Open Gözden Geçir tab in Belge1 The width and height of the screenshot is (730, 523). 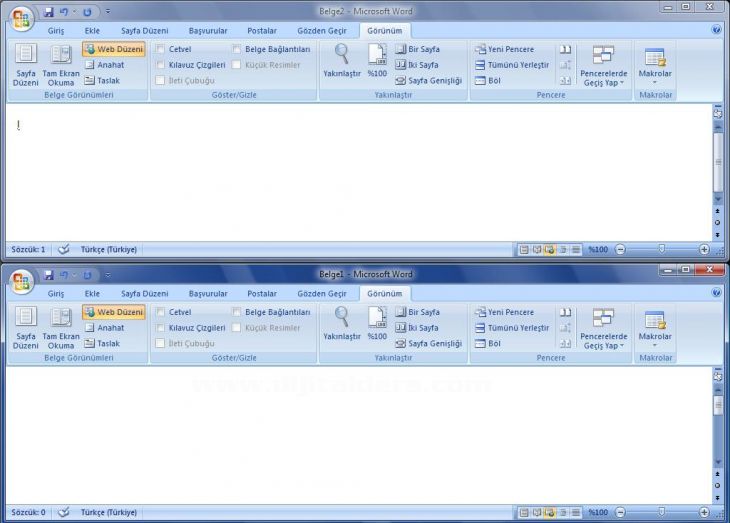click(322, 293)
